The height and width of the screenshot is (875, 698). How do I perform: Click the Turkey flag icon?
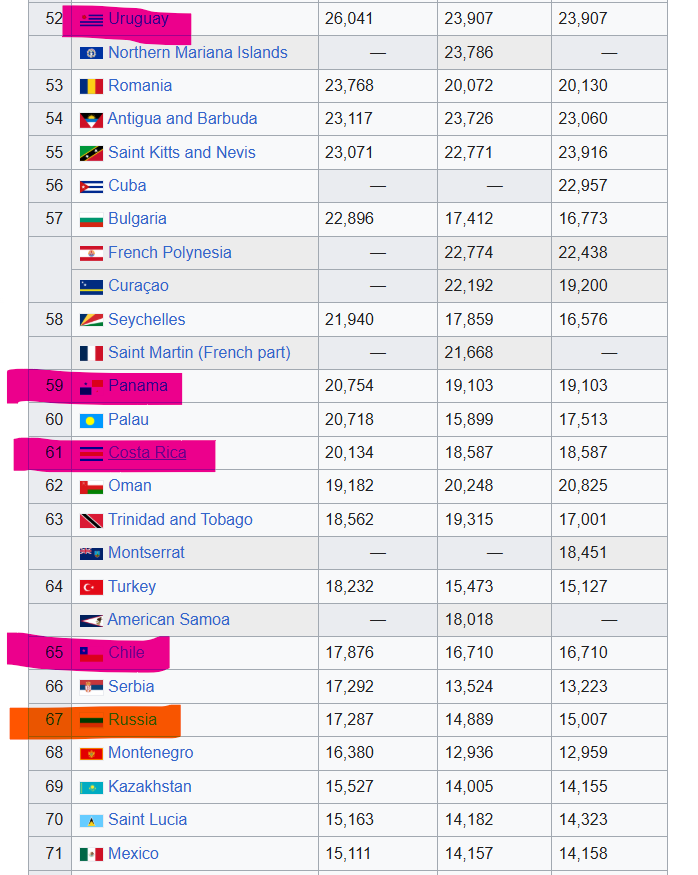91,587
